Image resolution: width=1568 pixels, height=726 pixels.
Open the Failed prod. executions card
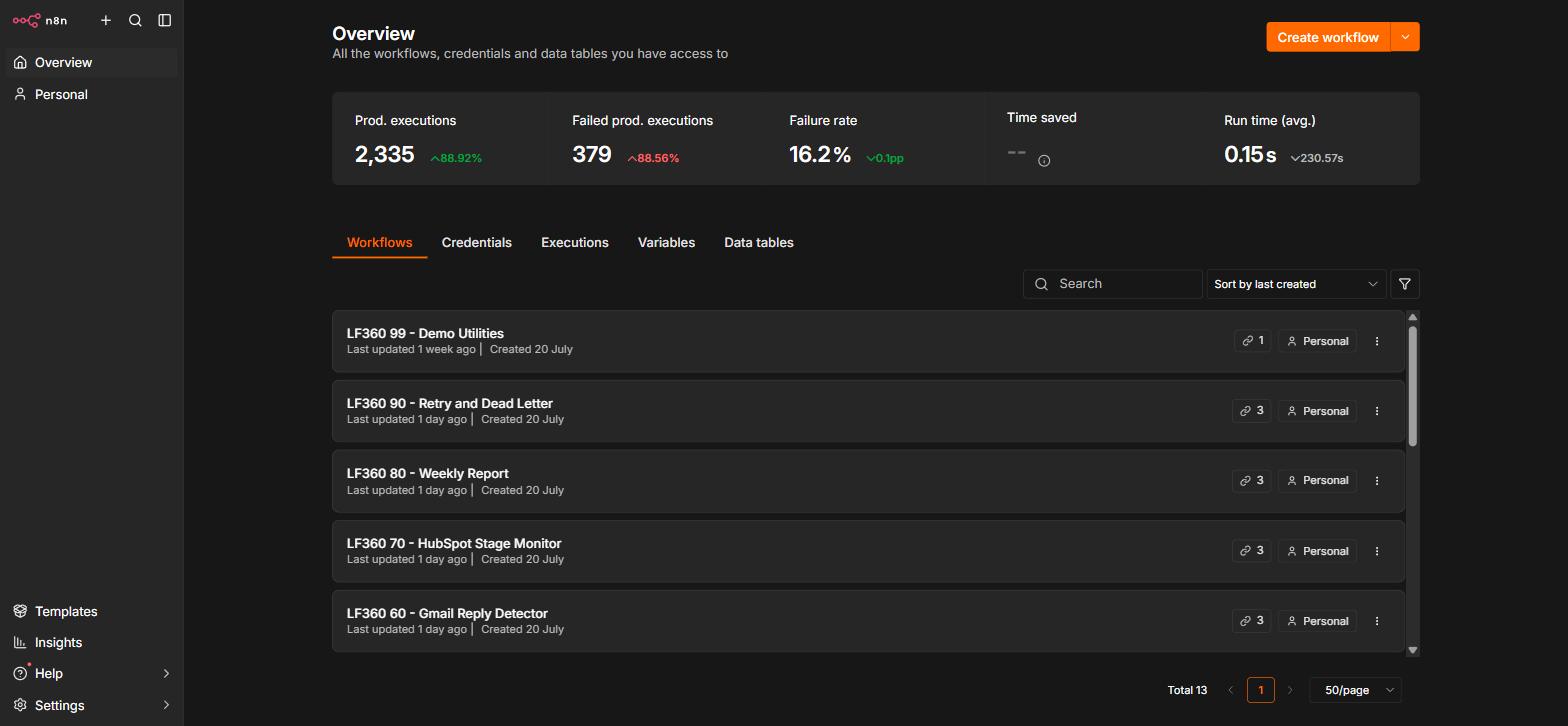click(658, 138)
